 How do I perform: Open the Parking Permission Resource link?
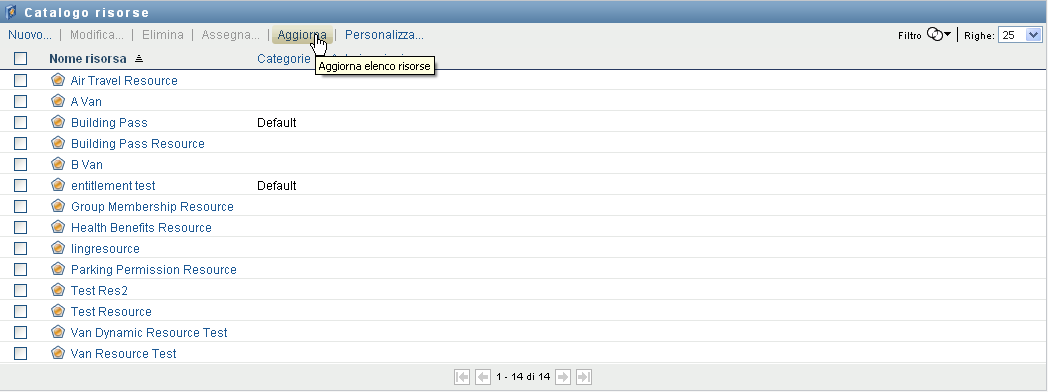[154, 269]
